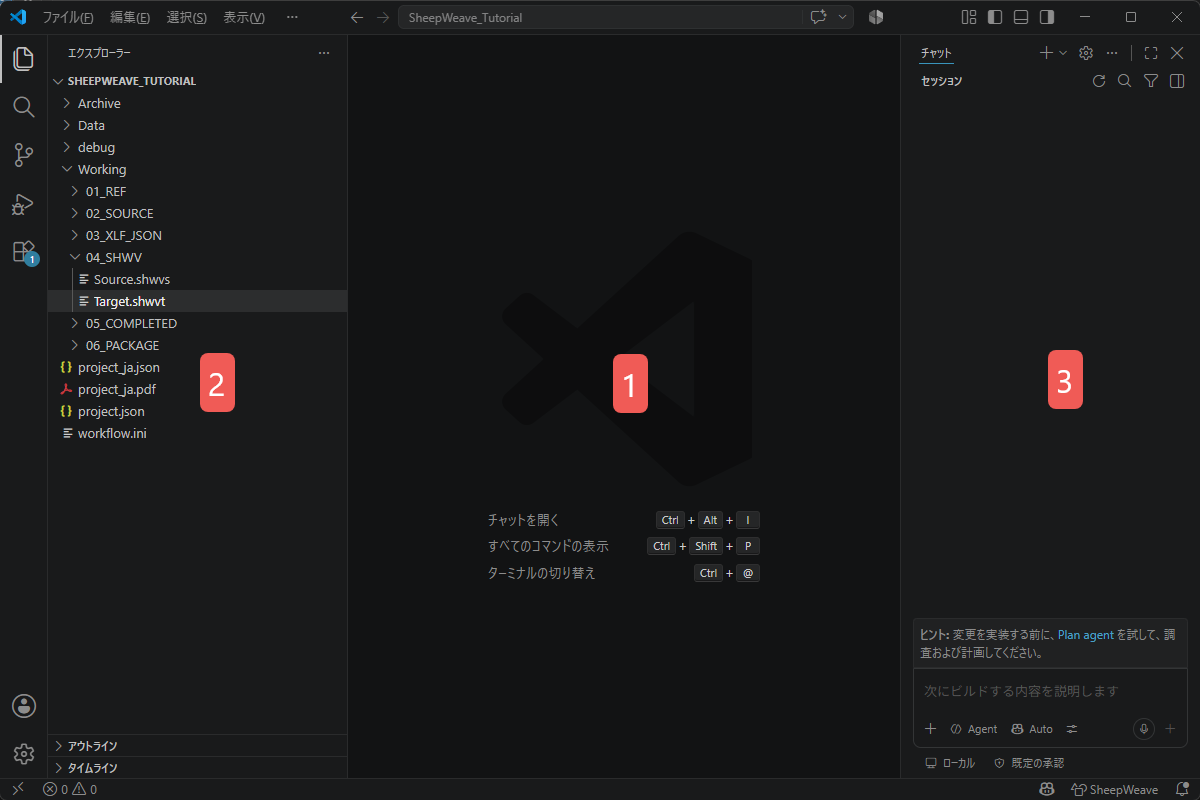Click the half-filled circle icon in title bar
Viewport: 1200px width, 800px height.
click(876, 17)
